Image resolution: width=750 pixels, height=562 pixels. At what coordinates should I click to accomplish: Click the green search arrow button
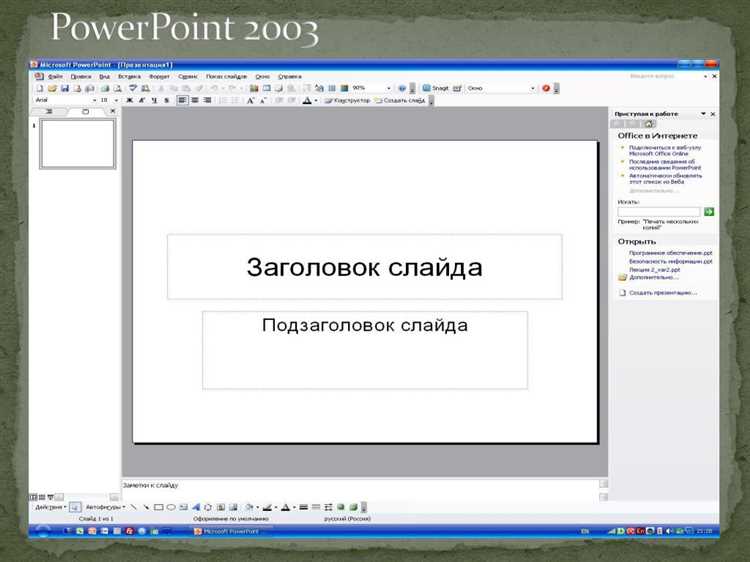709,212
